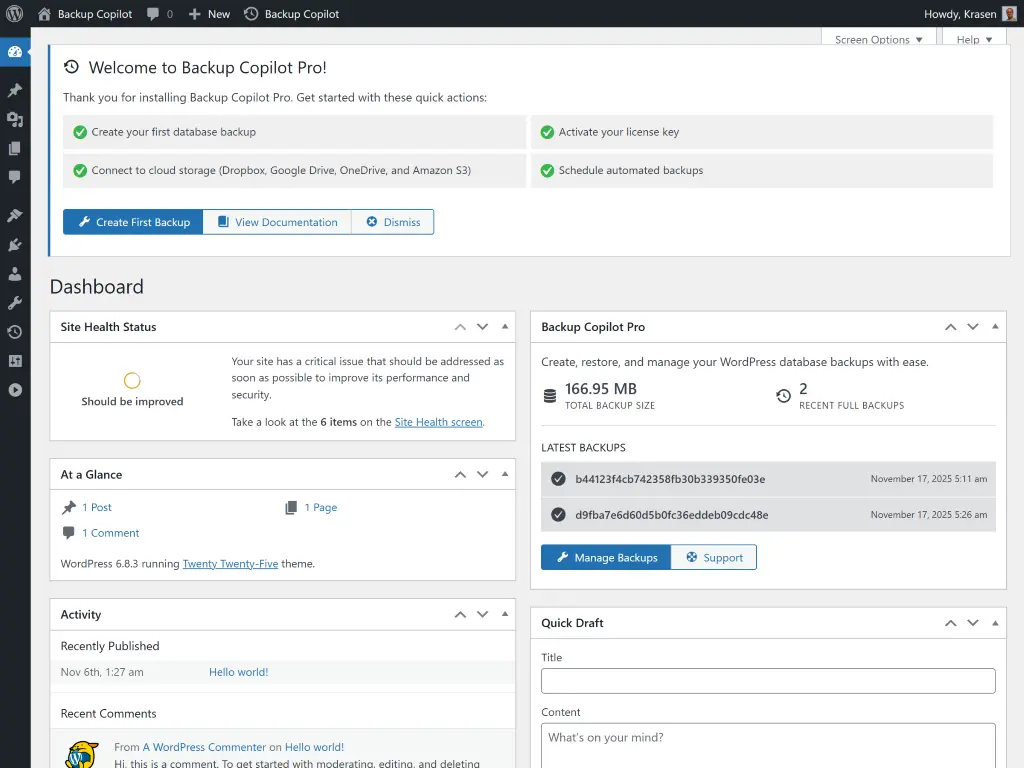
Task: Open Plugins via the plug icon
Action: 14,245
